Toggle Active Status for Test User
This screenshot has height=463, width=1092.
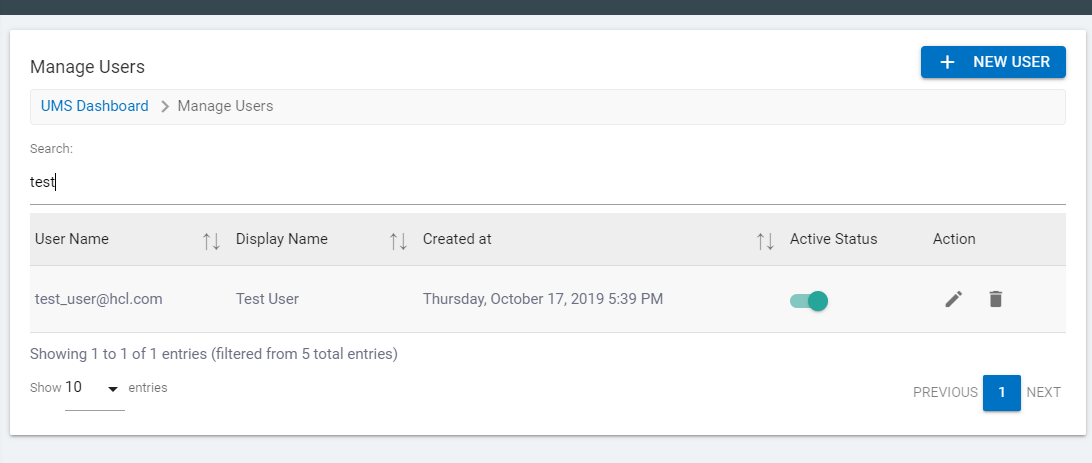tap(809, 300)
